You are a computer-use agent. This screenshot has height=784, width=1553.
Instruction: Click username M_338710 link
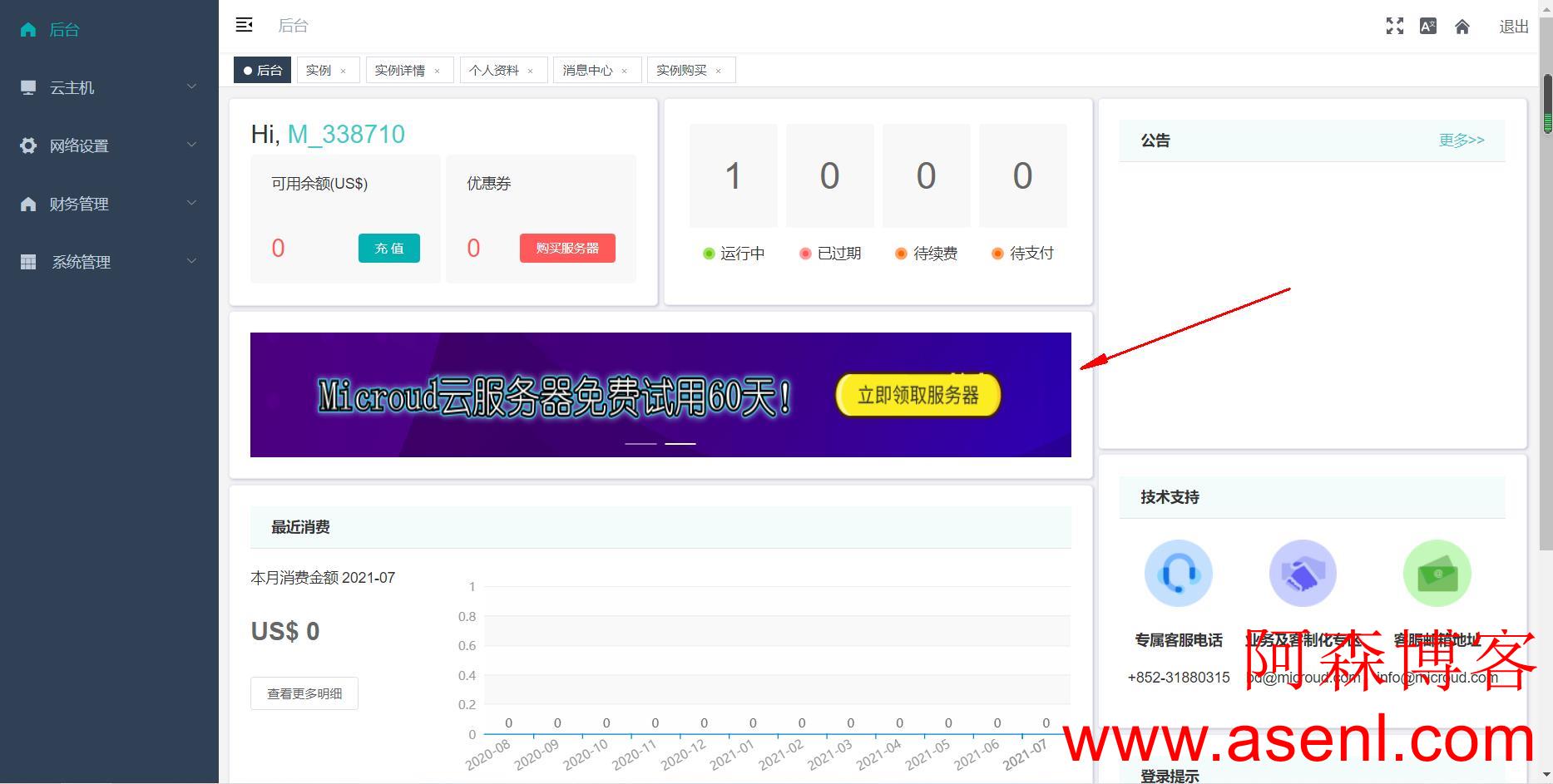(x=346, y=134)
